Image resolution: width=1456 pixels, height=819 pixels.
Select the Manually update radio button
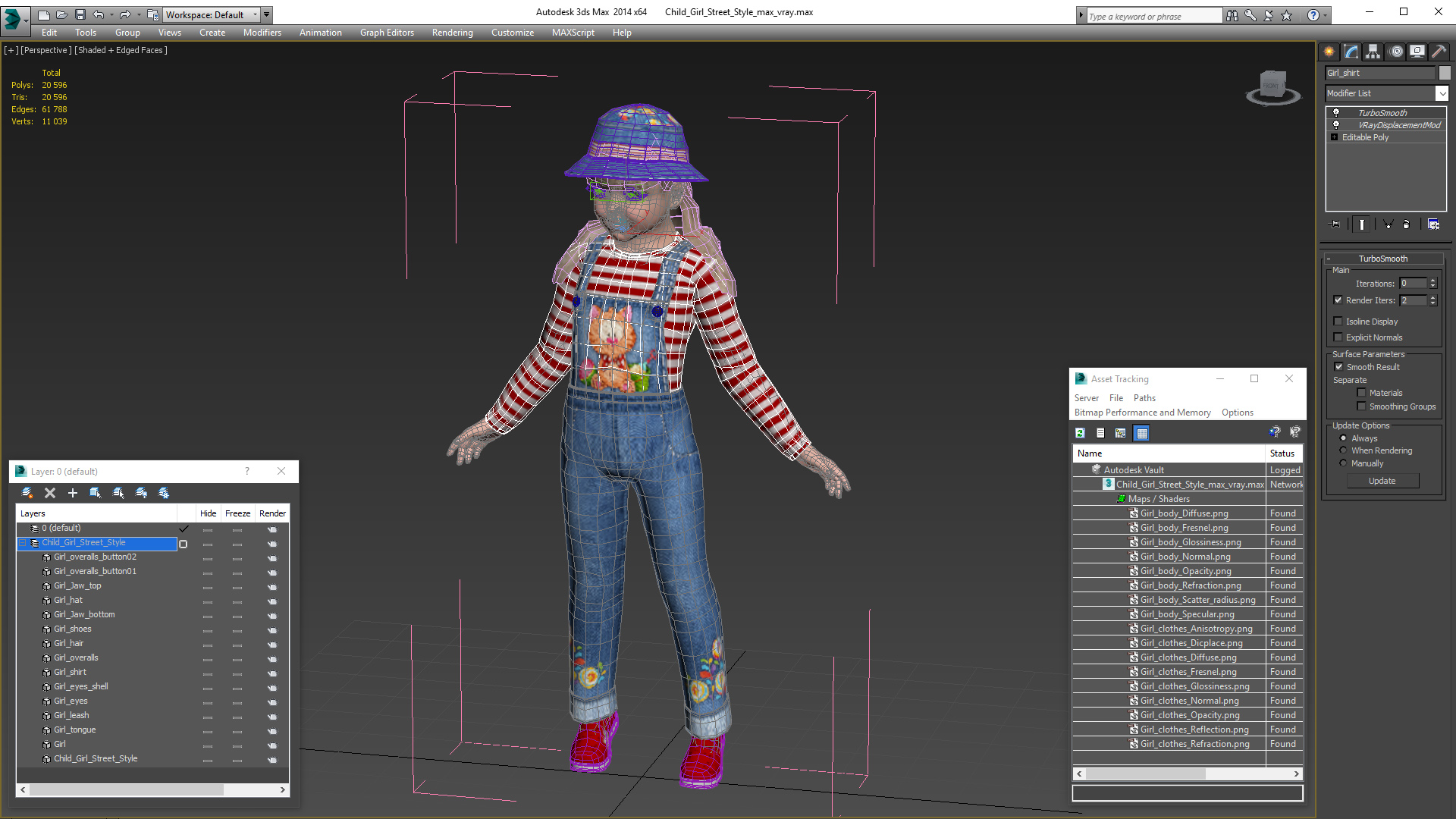pyautogui.click(x=1344, y=463)
